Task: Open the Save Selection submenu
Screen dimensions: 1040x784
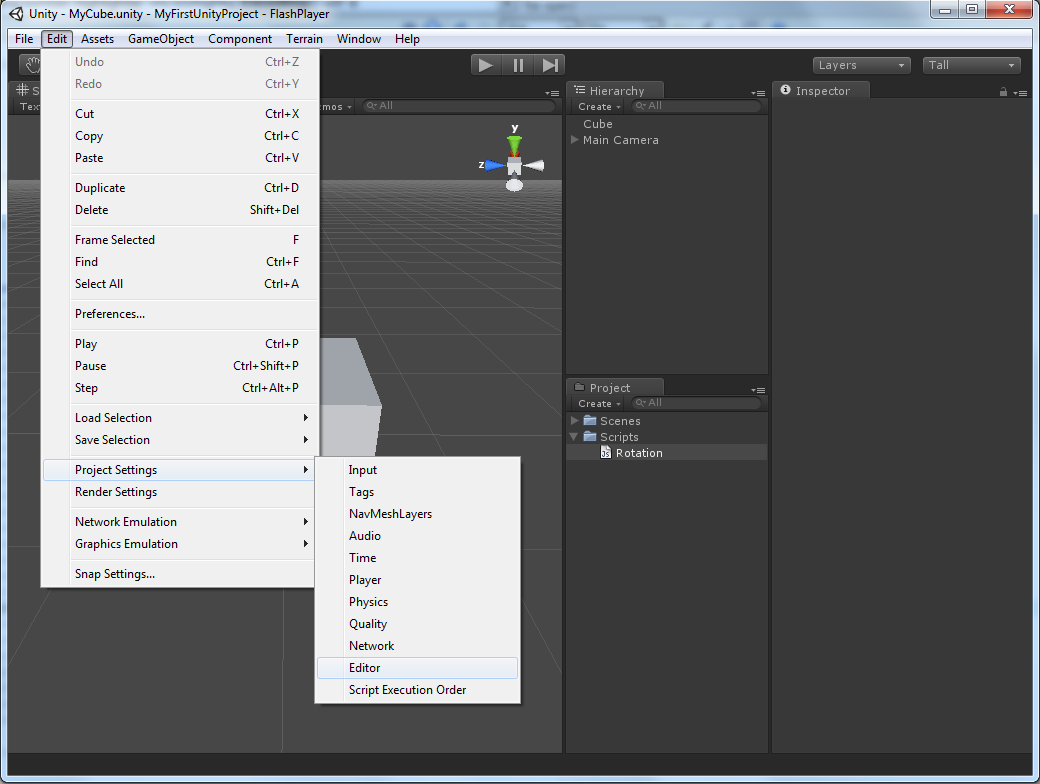Action: pos(181,440)
